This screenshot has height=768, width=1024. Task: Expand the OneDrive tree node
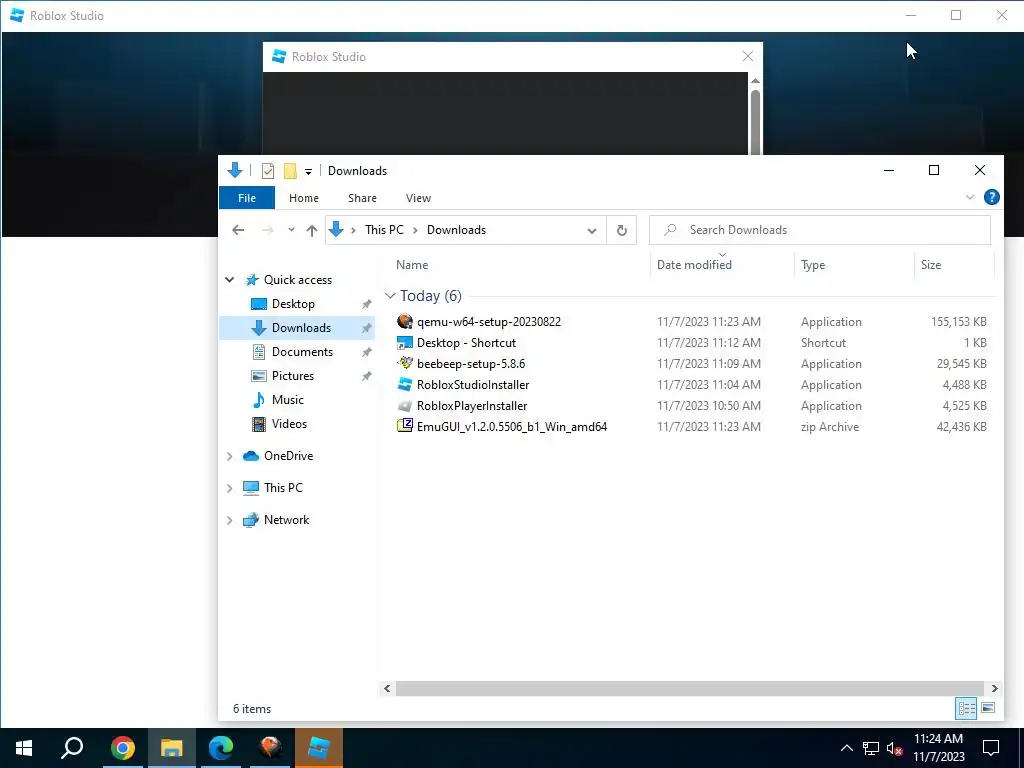229,456
